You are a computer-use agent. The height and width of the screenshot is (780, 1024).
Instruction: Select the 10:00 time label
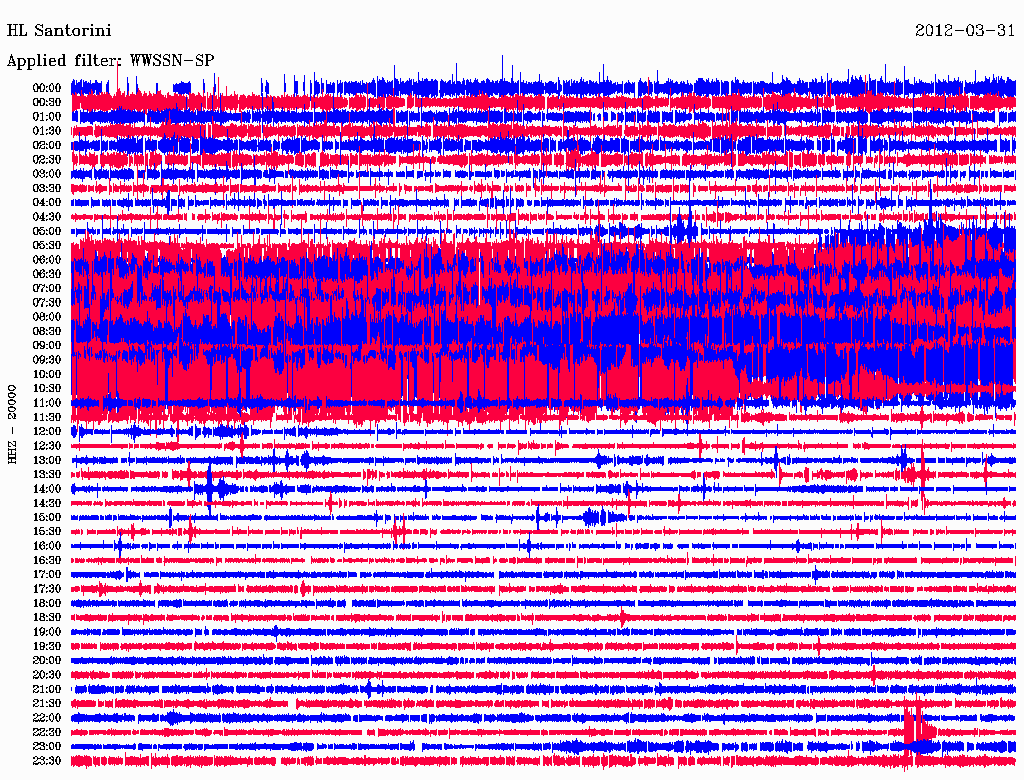coord(47,374)
